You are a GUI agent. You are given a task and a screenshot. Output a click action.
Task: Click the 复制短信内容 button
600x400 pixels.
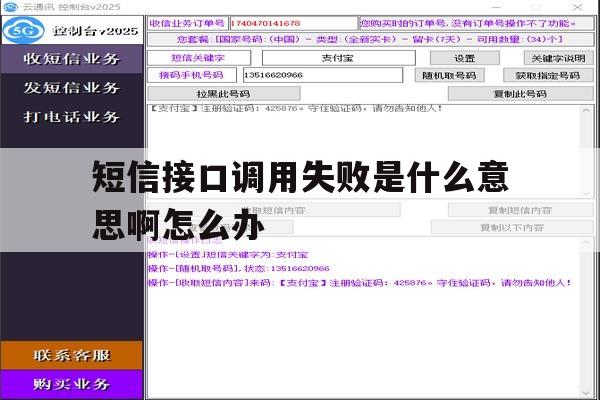[520, 210]
